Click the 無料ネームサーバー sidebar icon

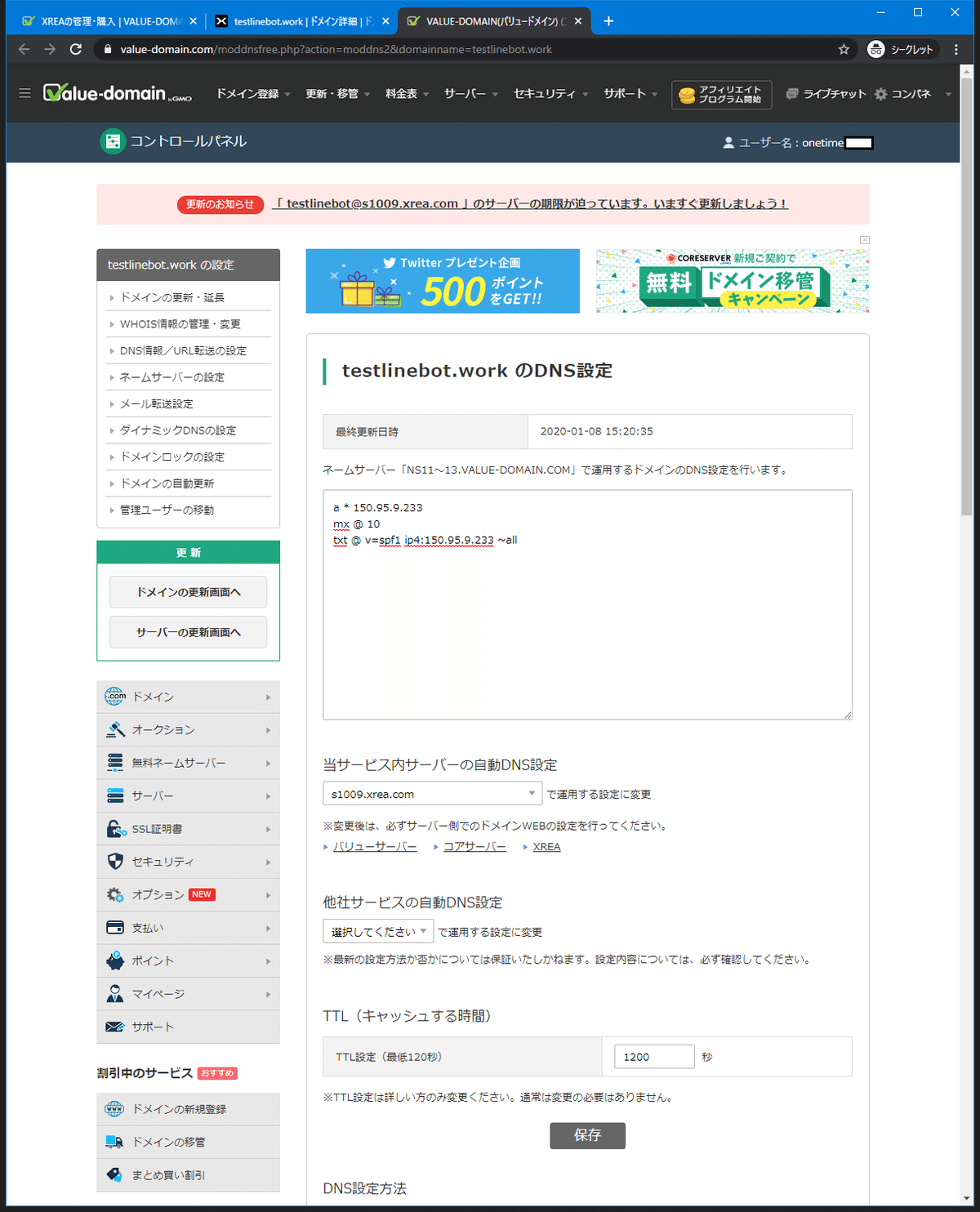pos(114,762)
